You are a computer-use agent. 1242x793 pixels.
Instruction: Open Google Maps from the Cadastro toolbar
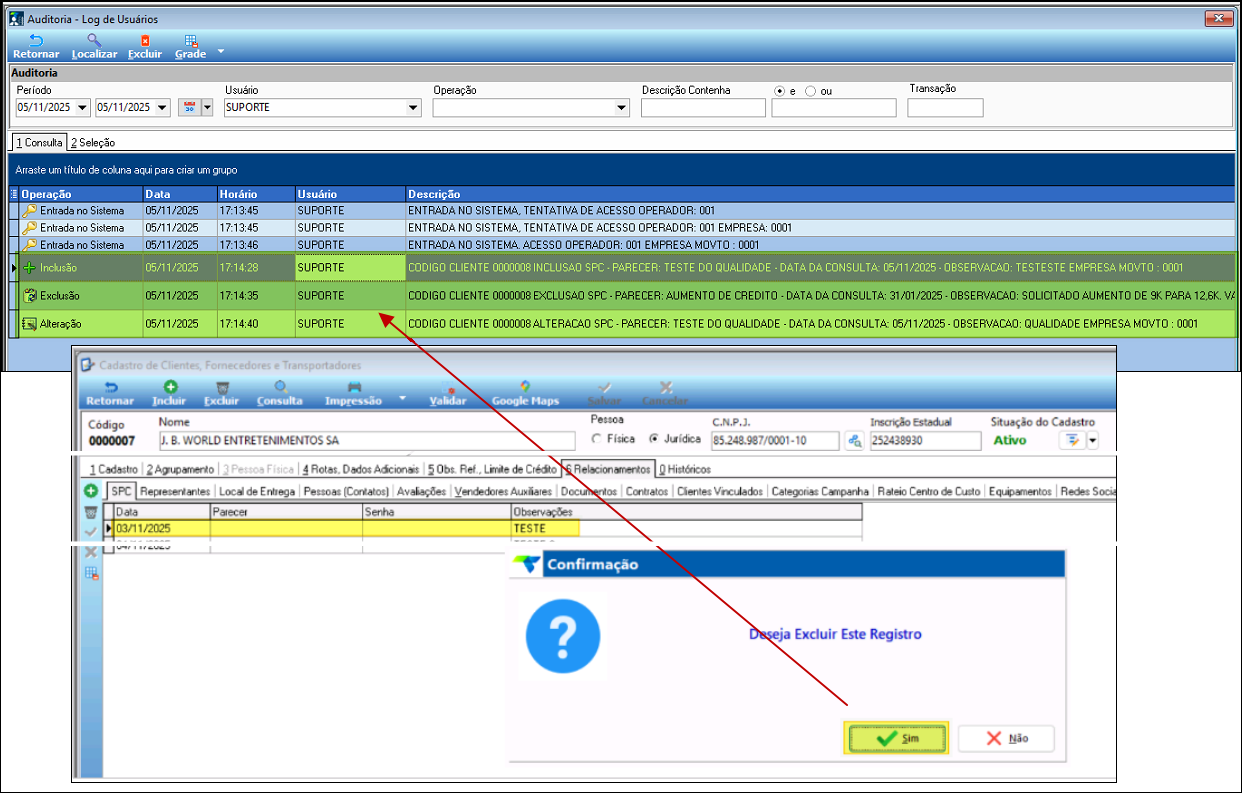(x=525, y=393)
